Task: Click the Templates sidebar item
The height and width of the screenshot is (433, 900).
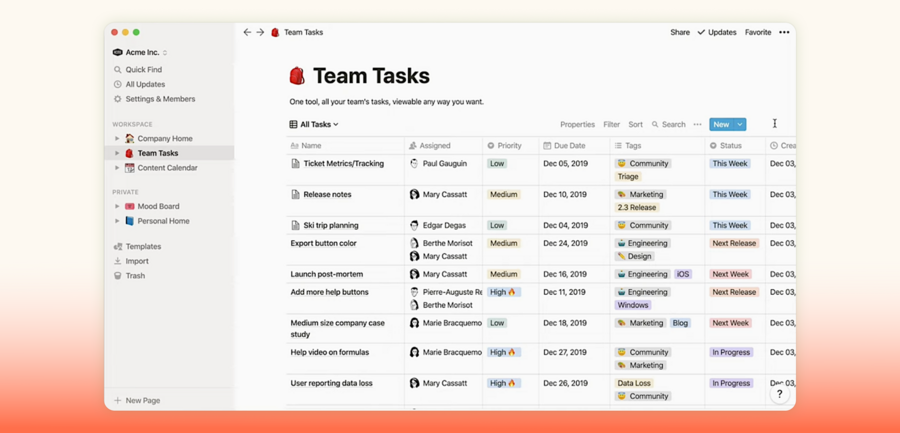Action: pos(142,246)
